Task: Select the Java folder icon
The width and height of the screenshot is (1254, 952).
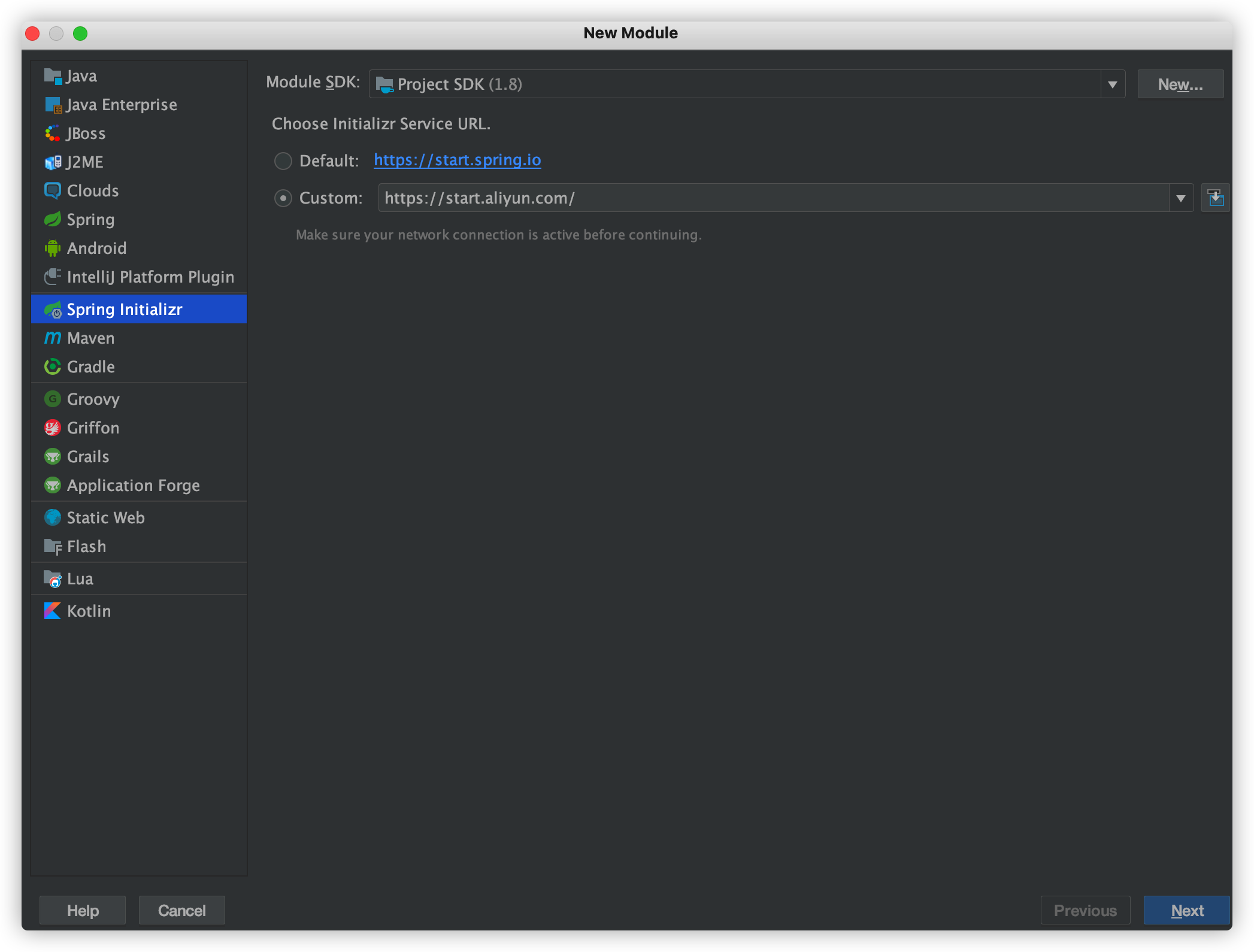Action: [53, 76]
